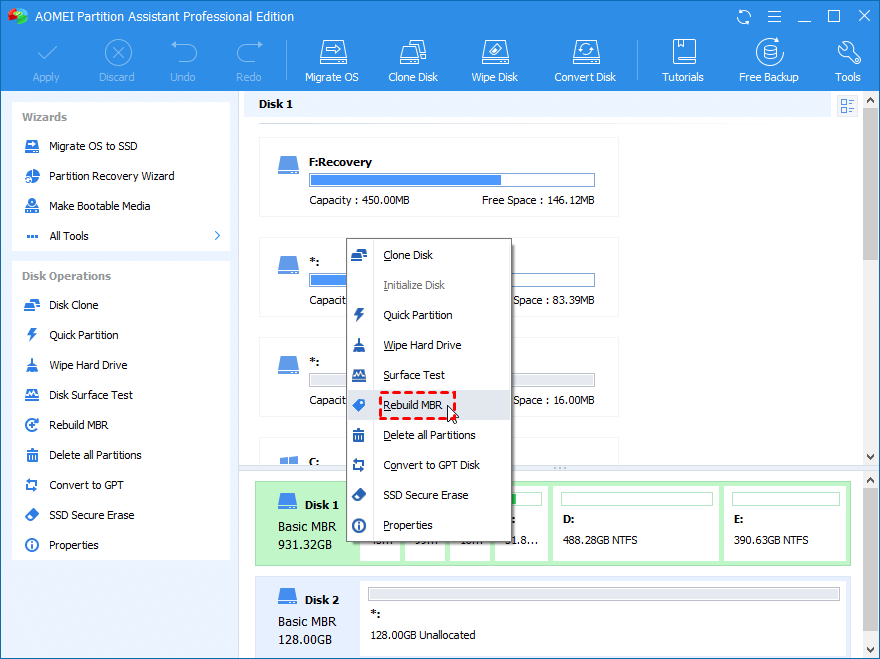880x659 pixels.
Task: Toggle the disk view mode icon
Action: pyautogui.click(x=848, y=106)
